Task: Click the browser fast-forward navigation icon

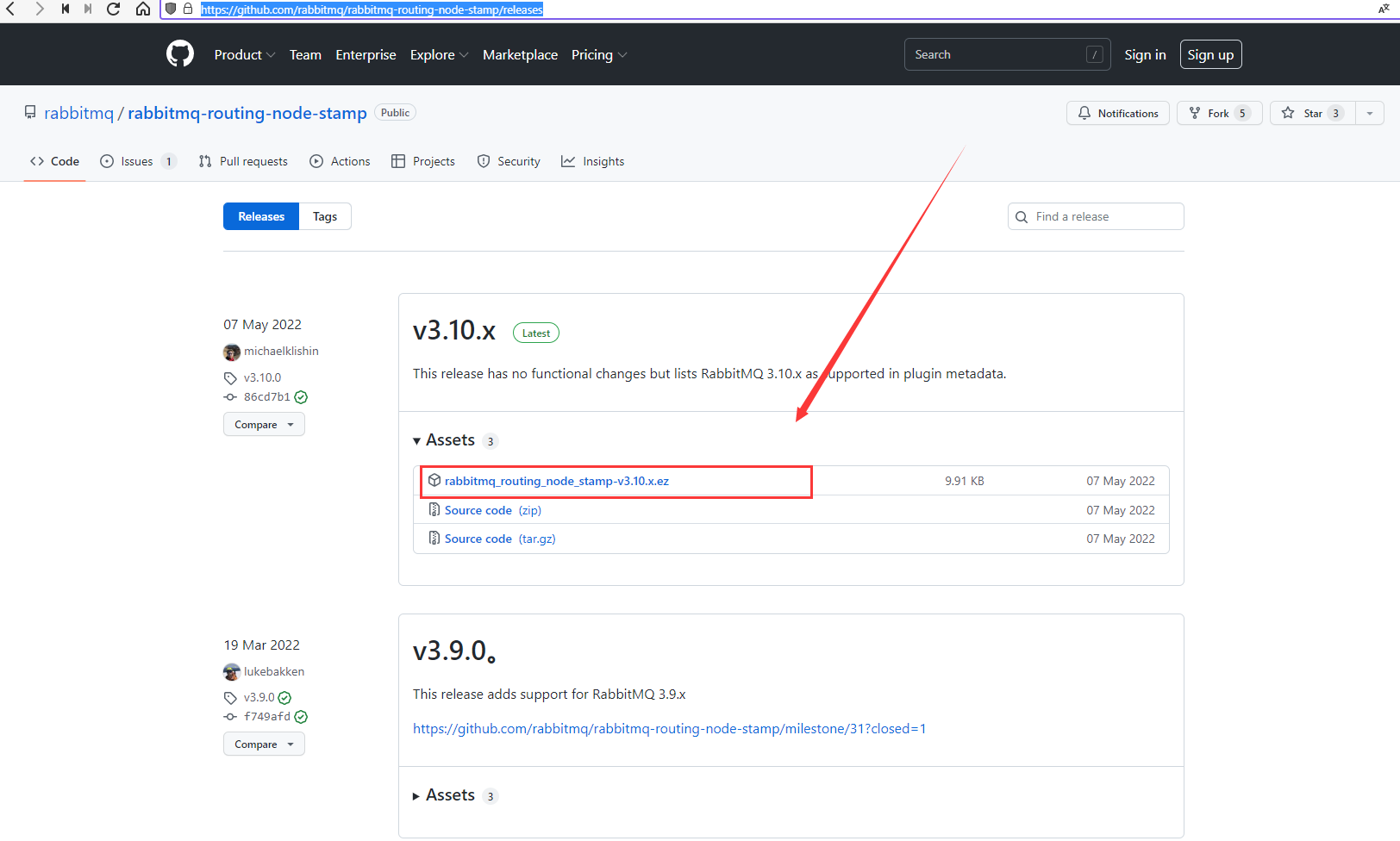Action: coord(88,9)
